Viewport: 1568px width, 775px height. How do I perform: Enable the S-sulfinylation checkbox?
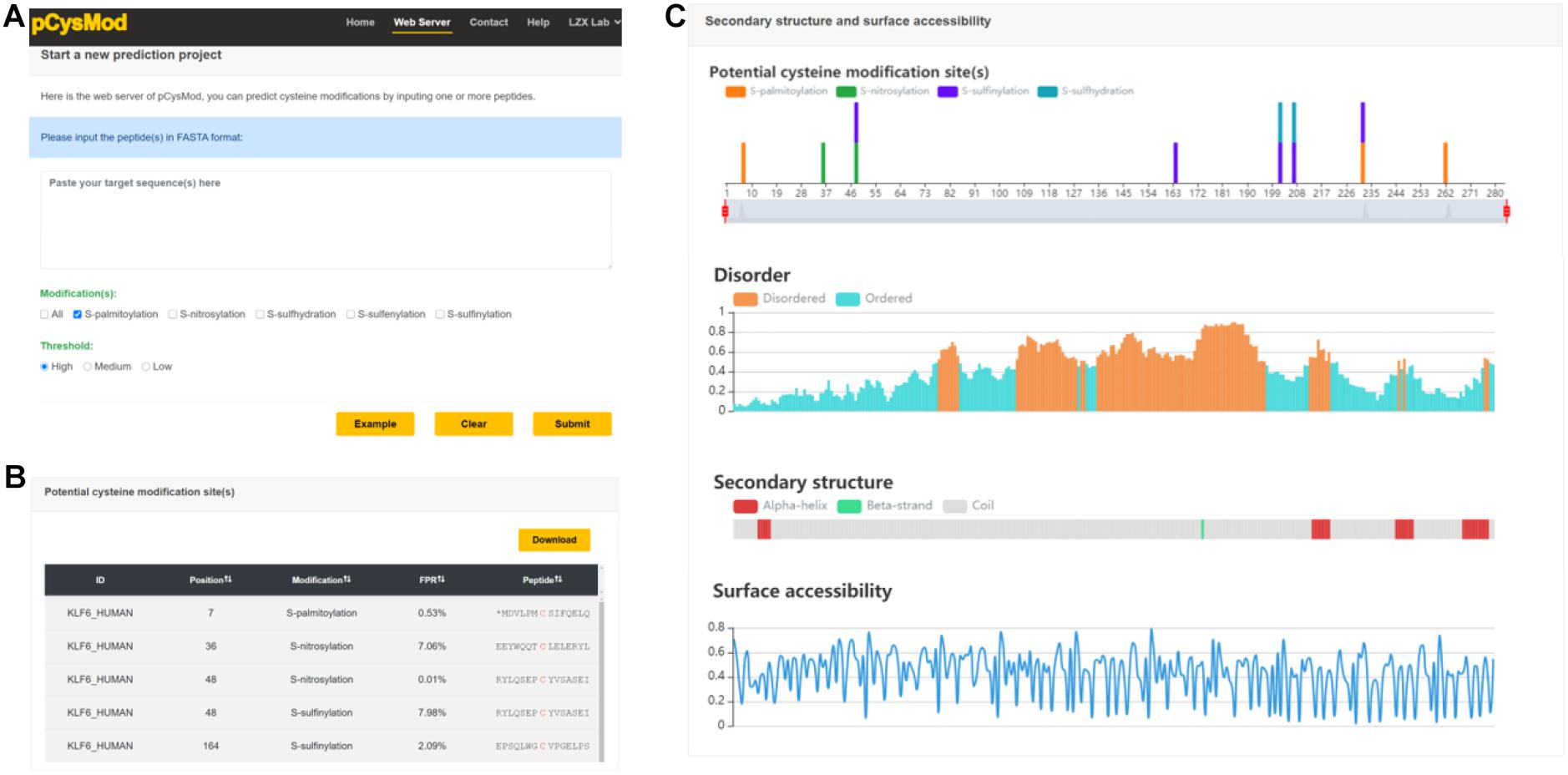pyautogui.click(x=440, y=315)
